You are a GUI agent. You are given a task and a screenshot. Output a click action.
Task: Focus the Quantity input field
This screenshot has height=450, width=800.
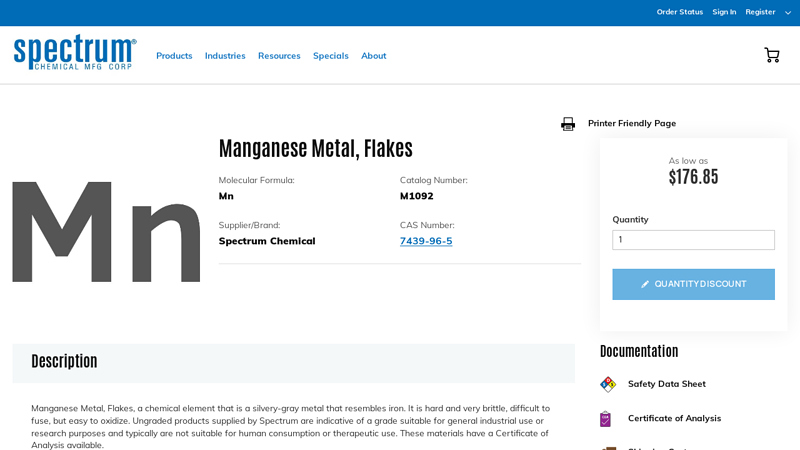tap(693, 240)
